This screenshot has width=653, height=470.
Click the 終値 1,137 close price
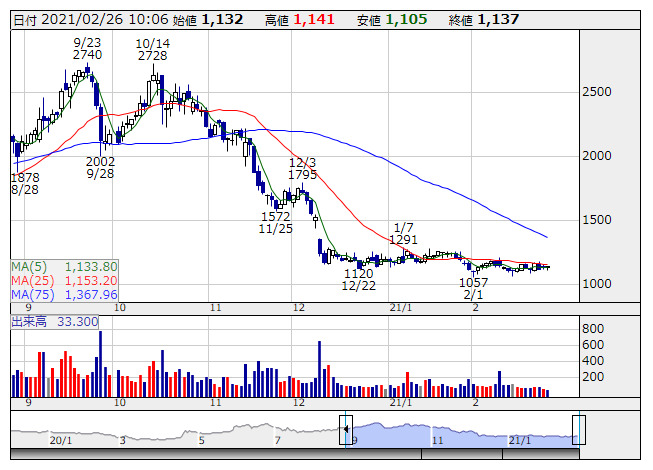tap(484, 20)
